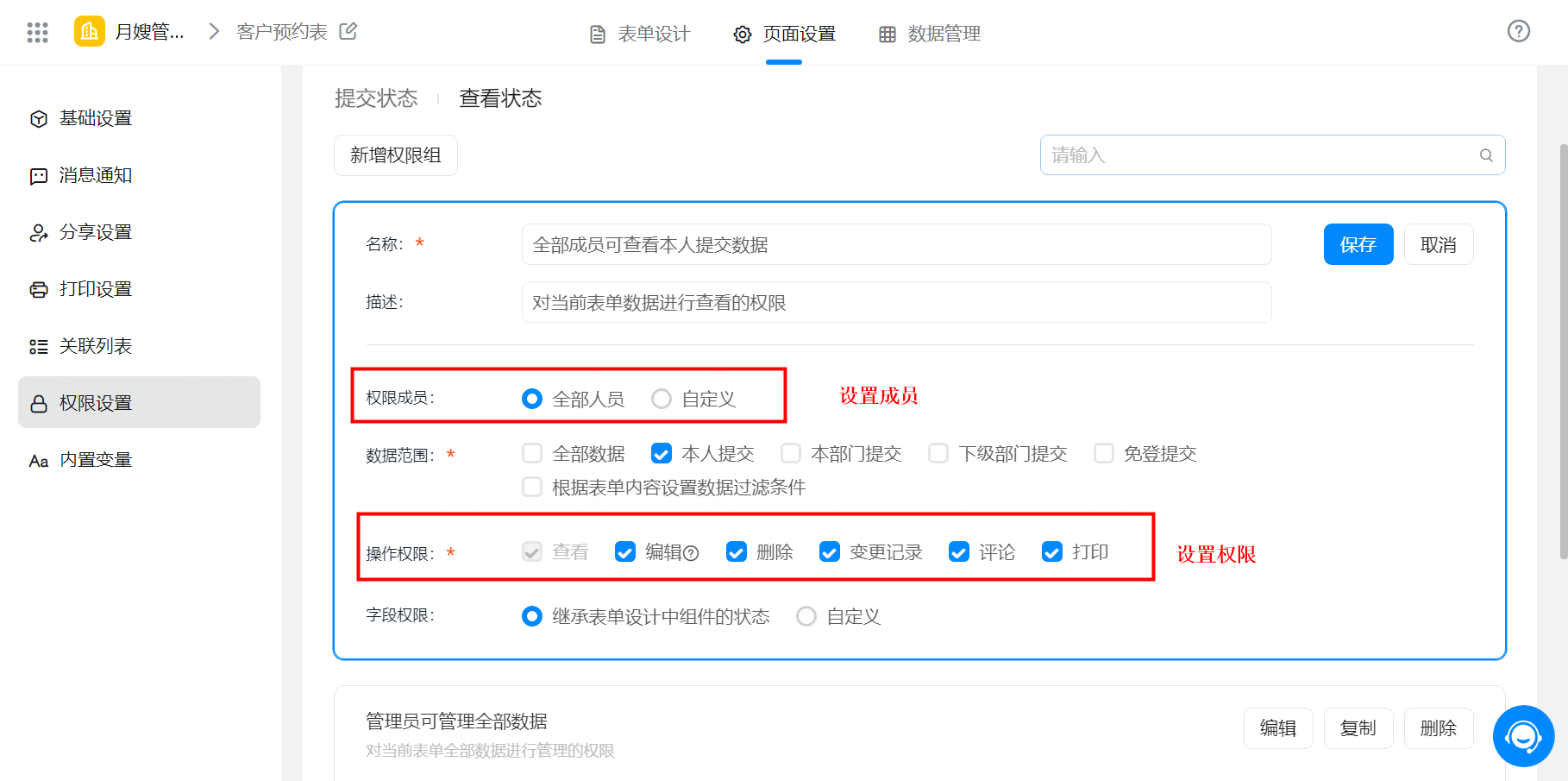Select 自定义 radio for 字段权限

(x=806, y=616)
